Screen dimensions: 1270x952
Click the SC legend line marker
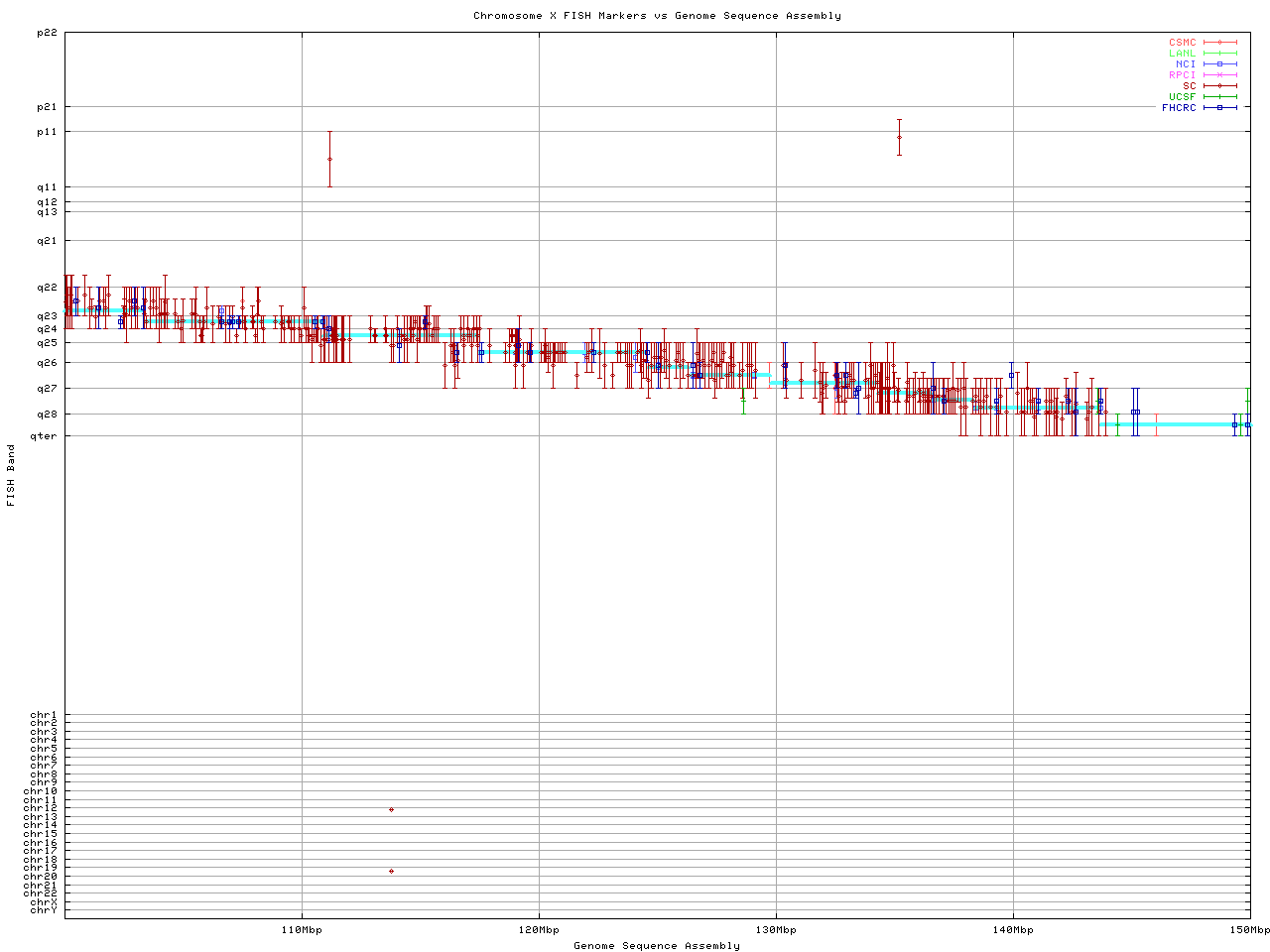(x=1220, y=86)
